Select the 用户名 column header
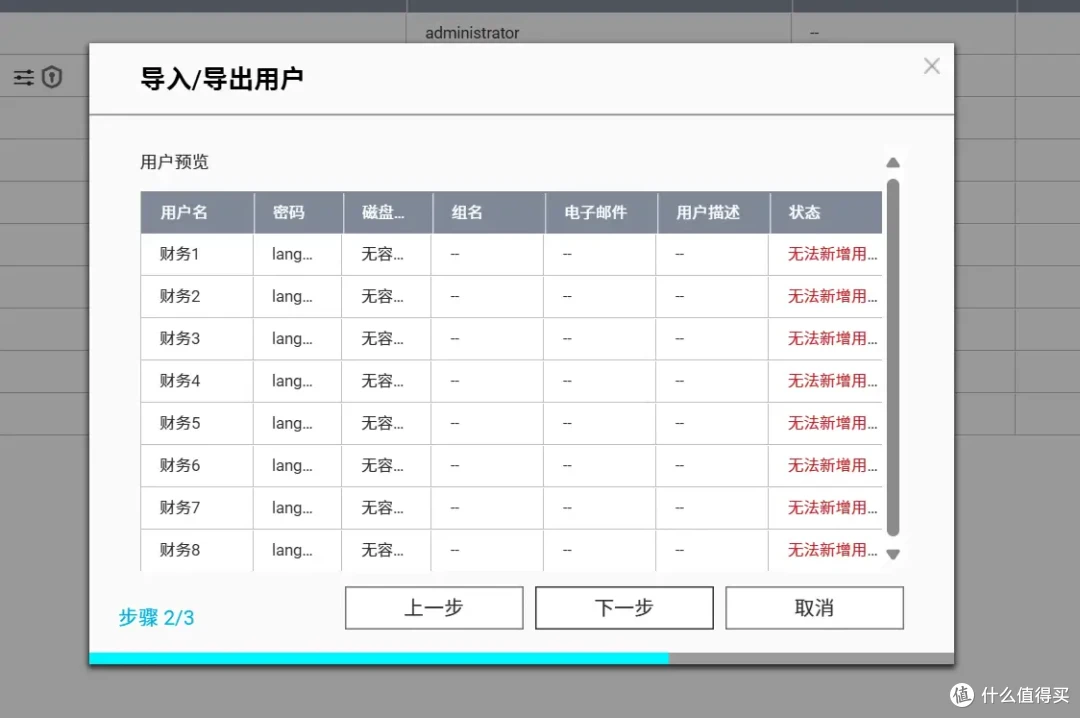 [x=197, y=212]
